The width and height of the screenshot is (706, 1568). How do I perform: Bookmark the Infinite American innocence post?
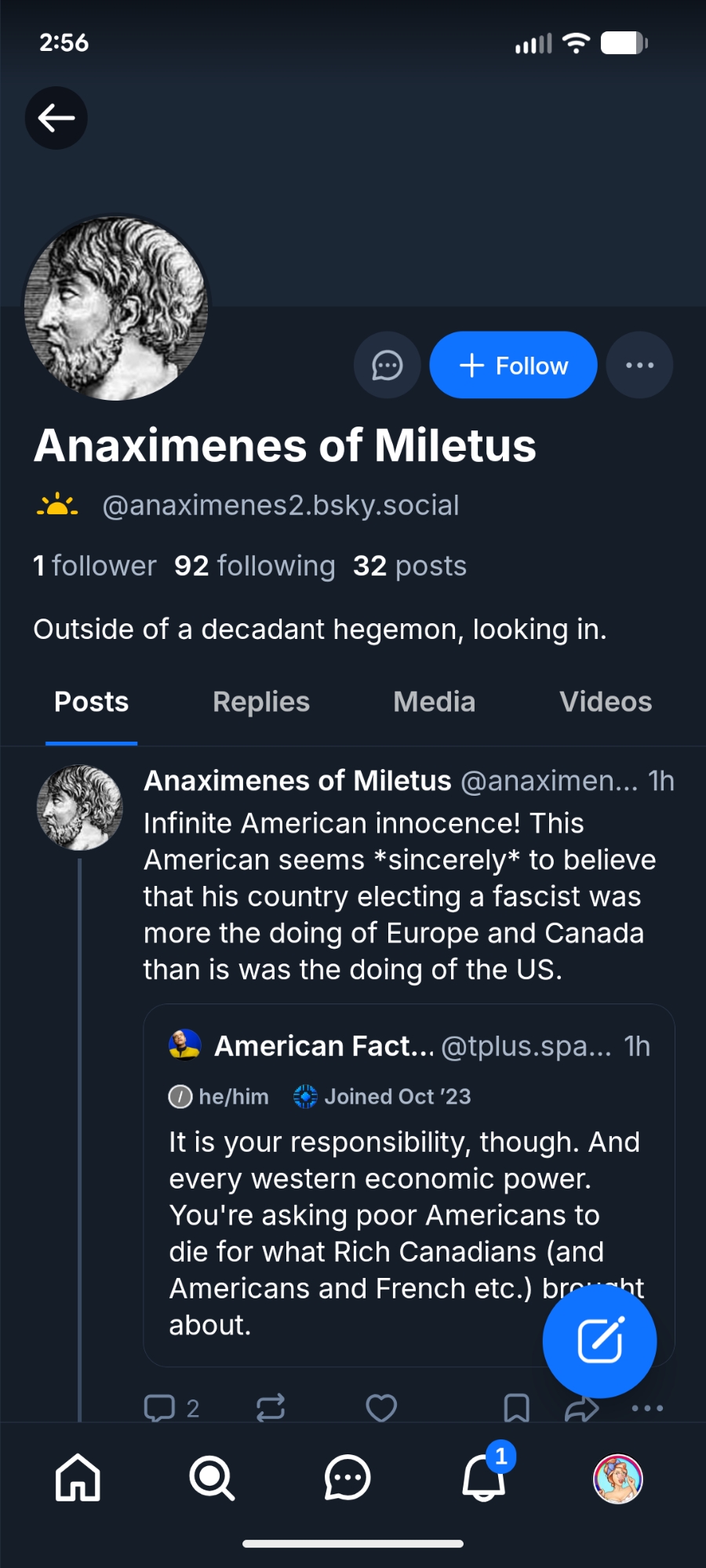(x=516, y=1408)
